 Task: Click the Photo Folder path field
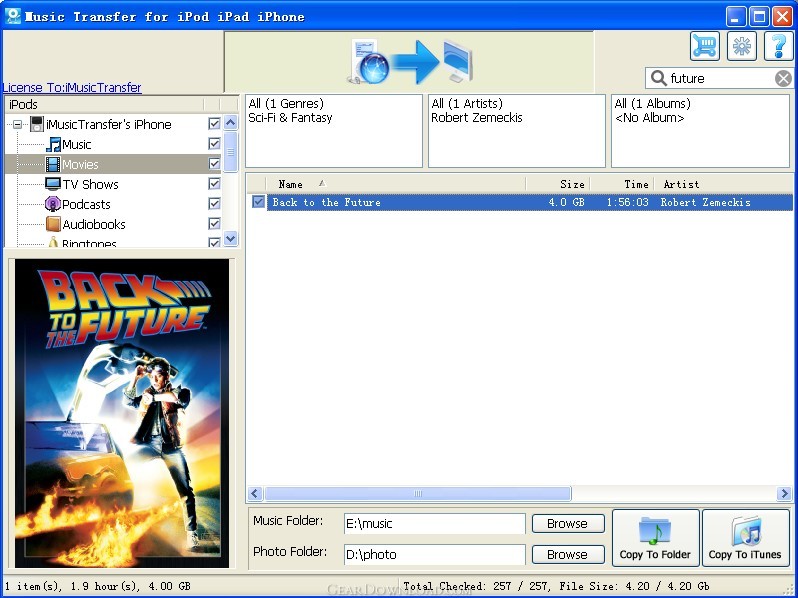click(x=435, y=554)
